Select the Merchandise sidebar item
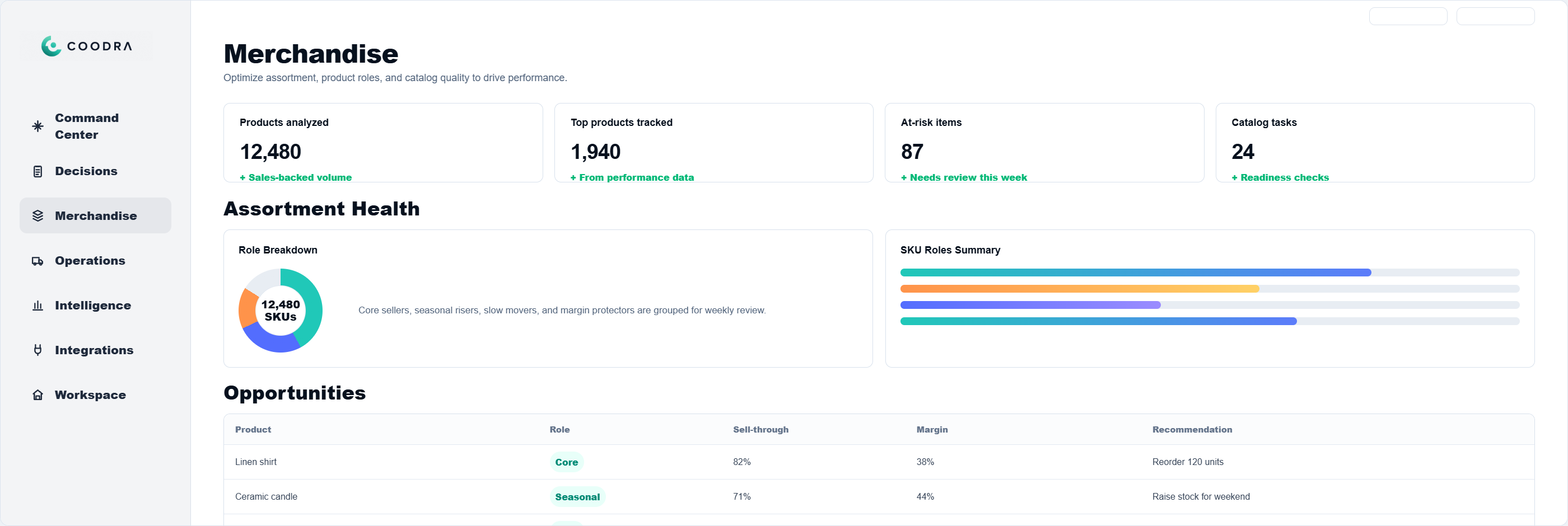 point(96,216)
